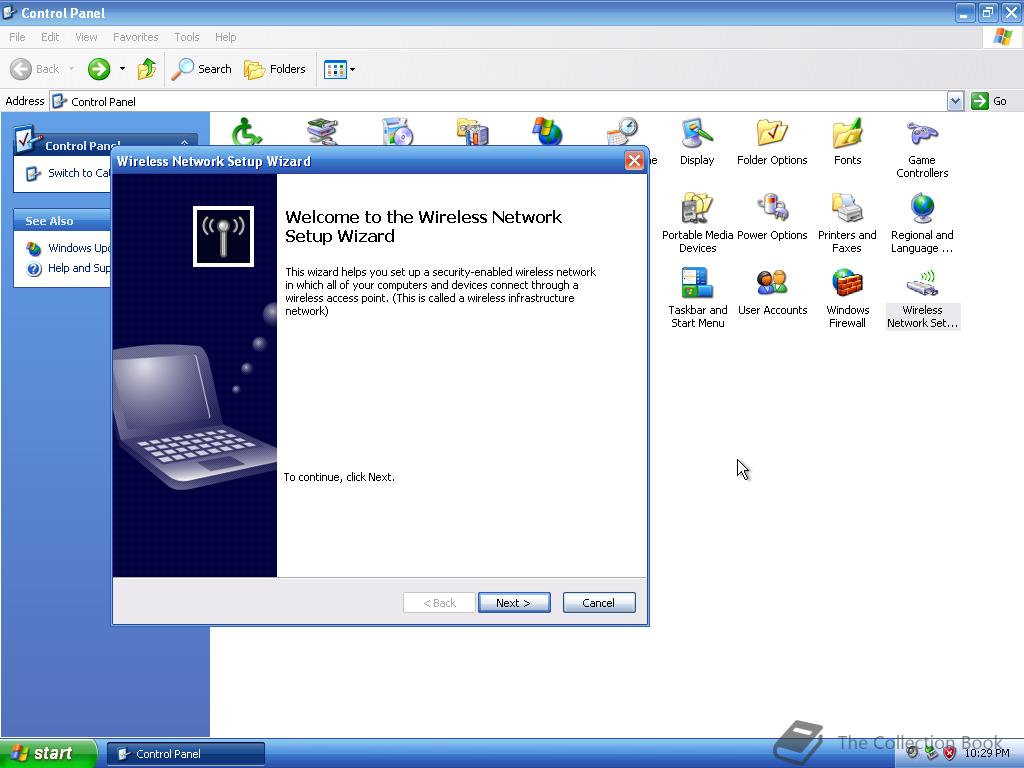Click the Address bar field

tap(499, 101)
